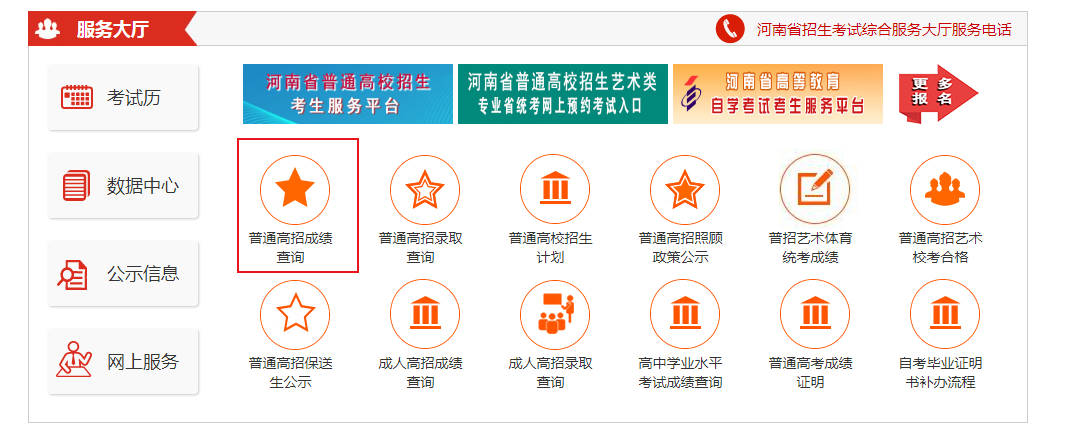This screenshot has width=1072, height=433.
Task: Open the 考试历 sidebar item
Action: (123, 98)
